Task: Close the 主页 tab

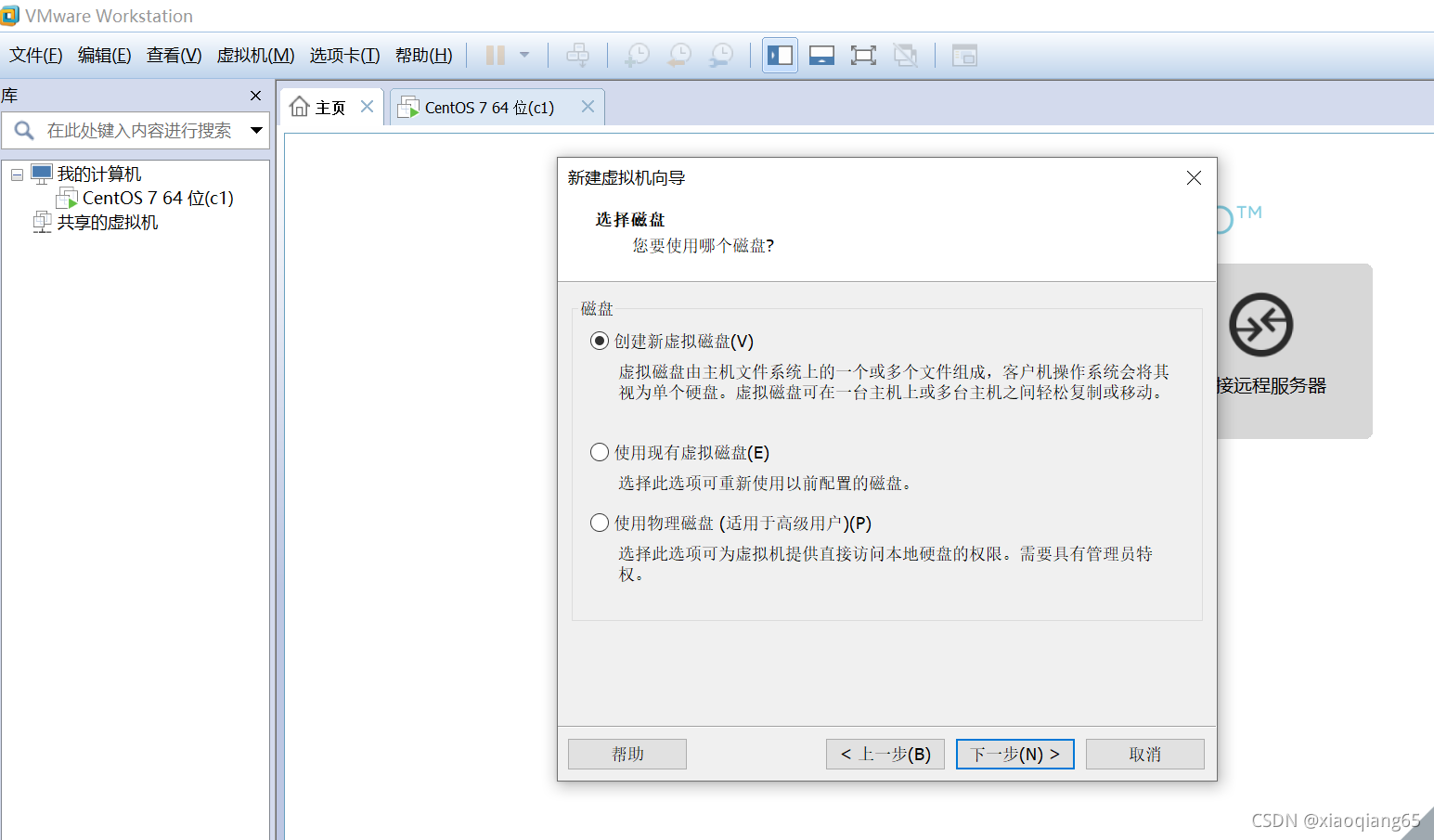Action: [367, 107]
